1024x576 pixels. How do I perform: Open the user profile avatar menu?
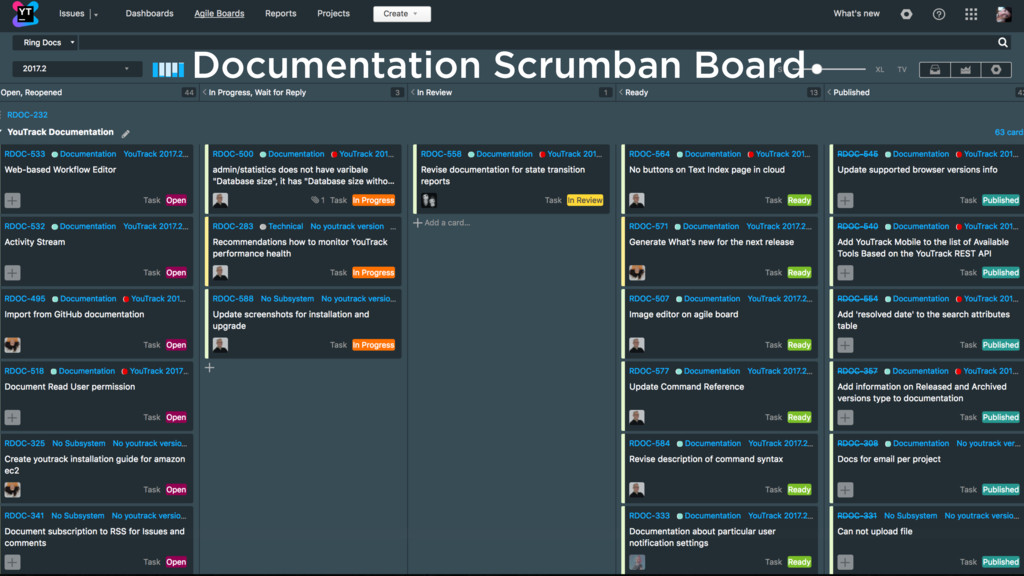(1003, 14)
